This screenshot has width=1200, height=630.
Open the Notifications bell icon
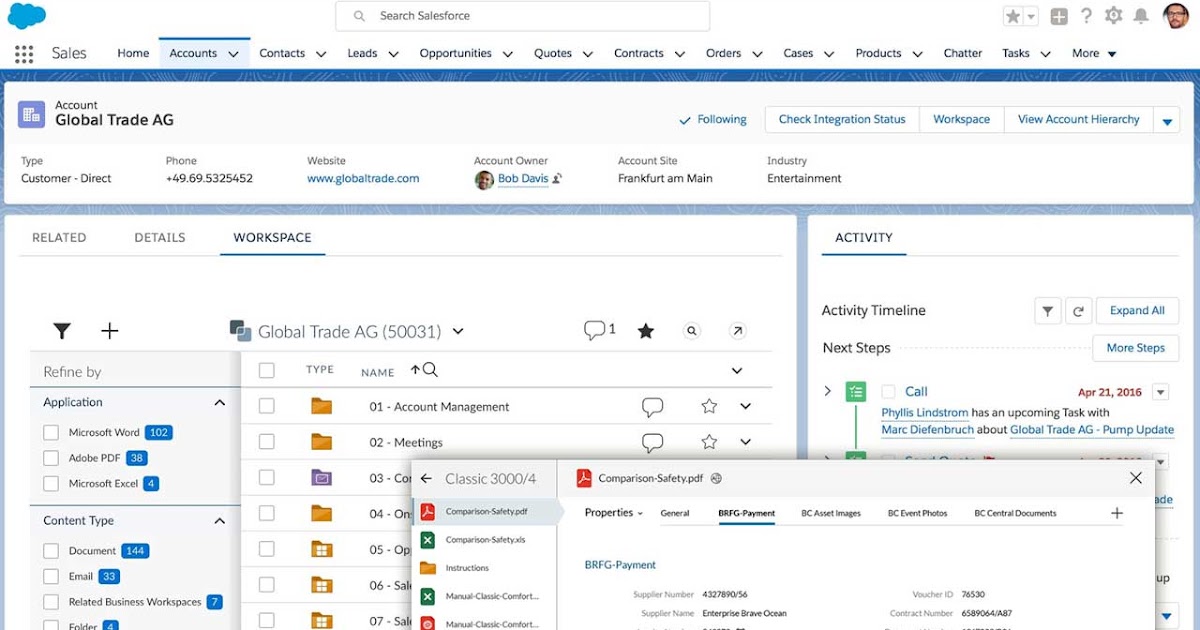pyautogui.click(x=1141, y=16)
